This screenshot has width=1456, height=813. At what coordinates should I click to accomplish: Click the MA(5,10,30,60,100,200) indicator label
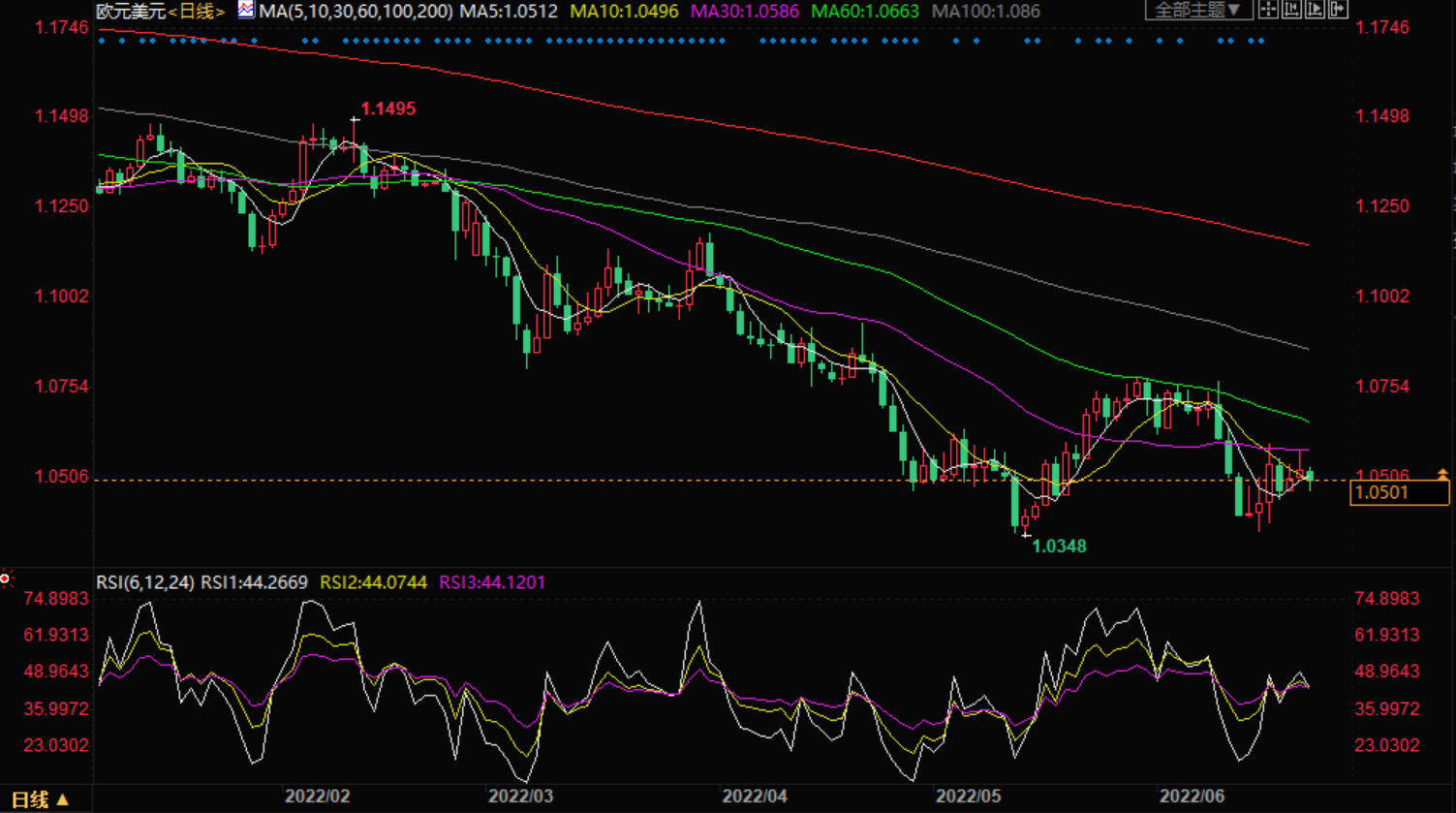356,12
